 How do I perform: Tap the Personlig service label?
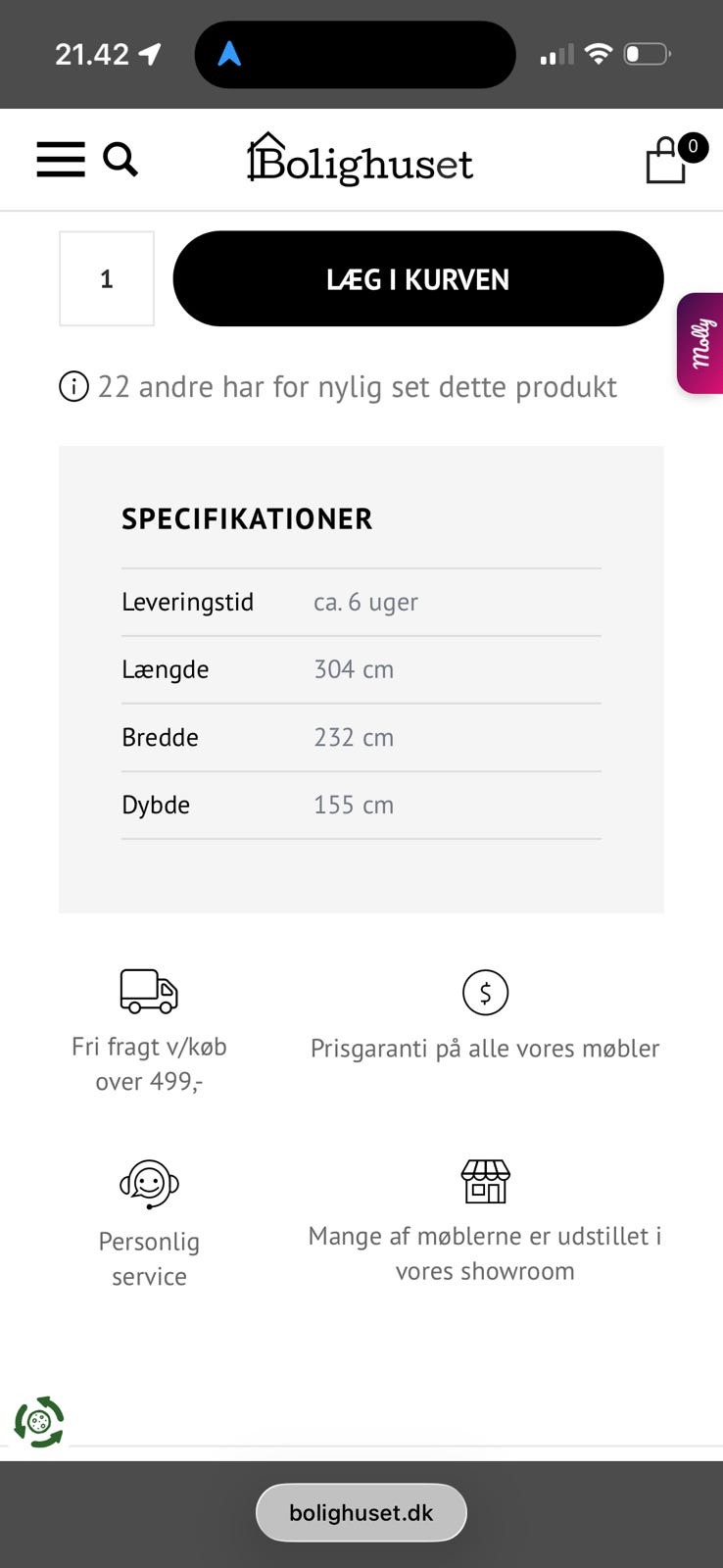click(x=149, y=1258)
